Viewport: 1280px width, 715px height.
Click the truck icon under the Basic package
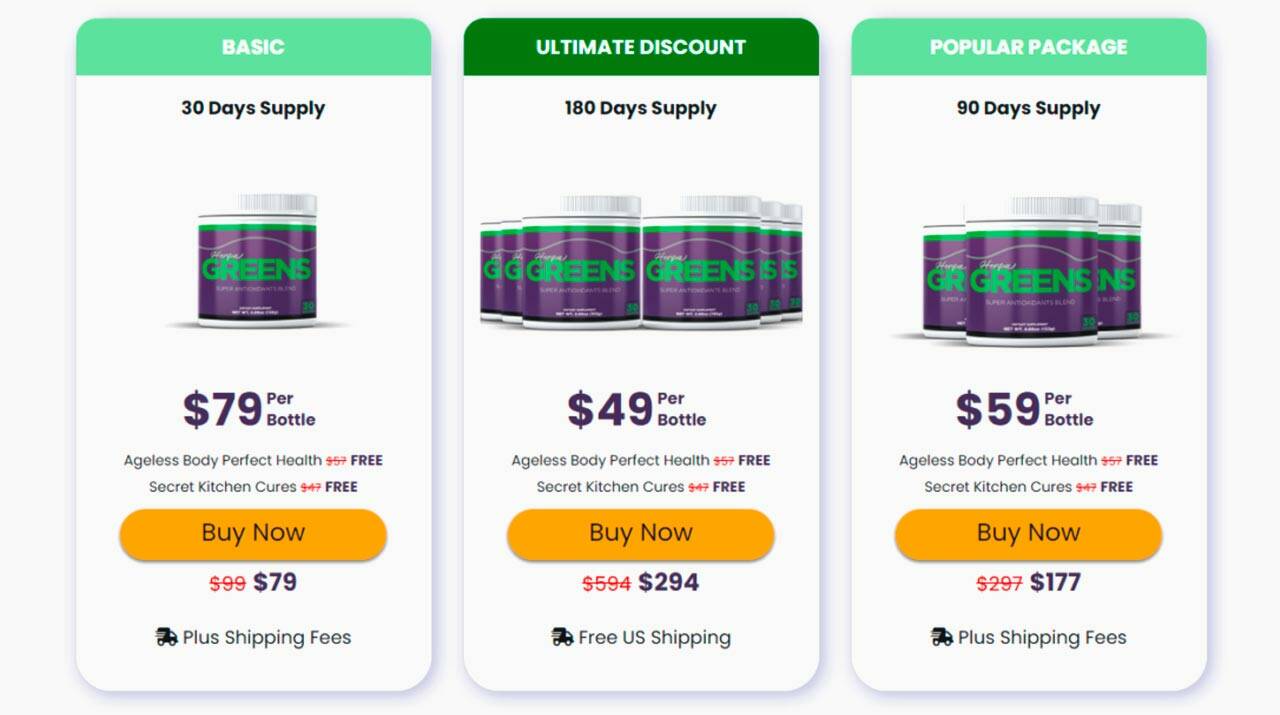(x=167, y=637)
